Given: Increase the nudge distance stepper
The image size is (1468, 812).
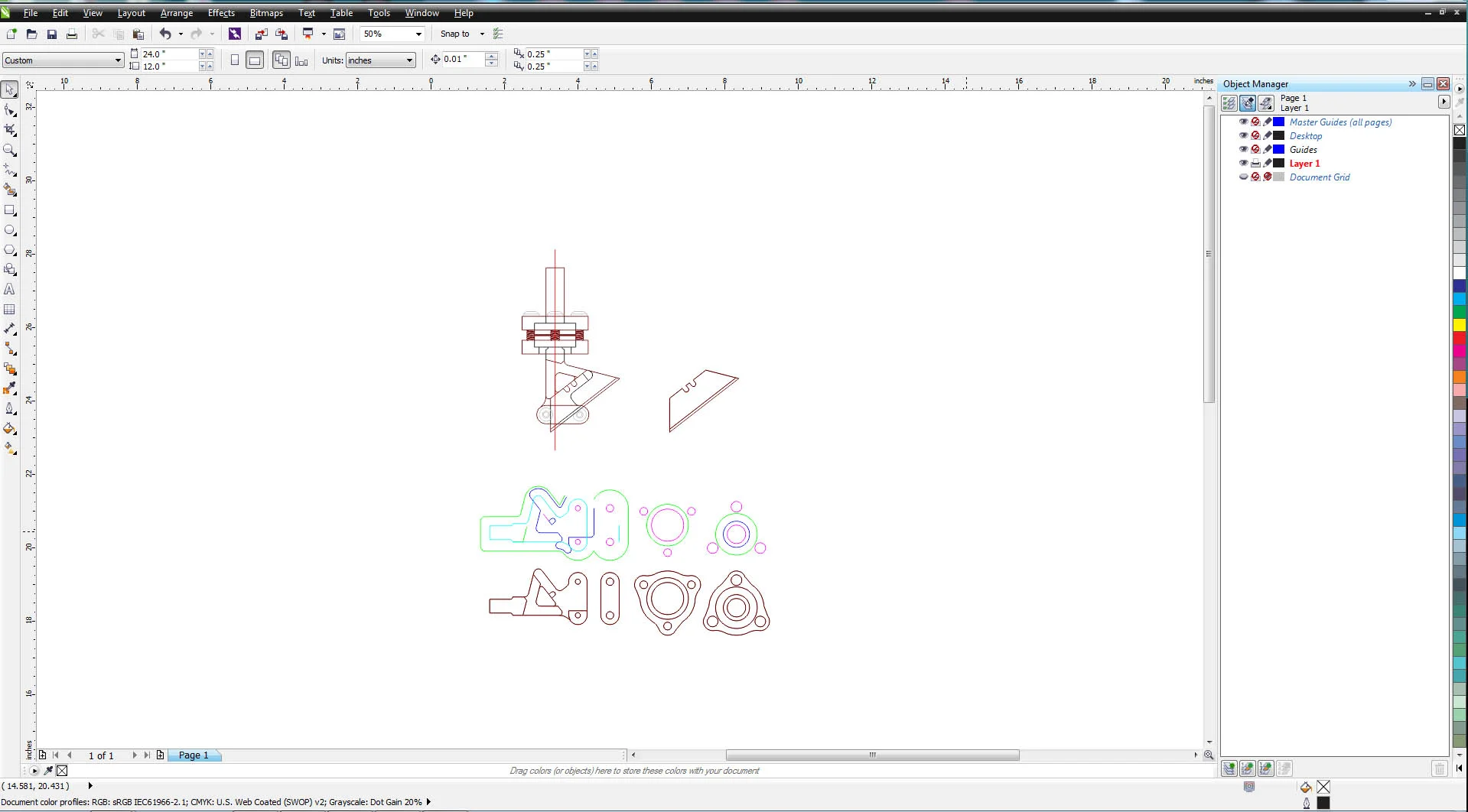Looking at the screenshot, I should coord(492,55).
